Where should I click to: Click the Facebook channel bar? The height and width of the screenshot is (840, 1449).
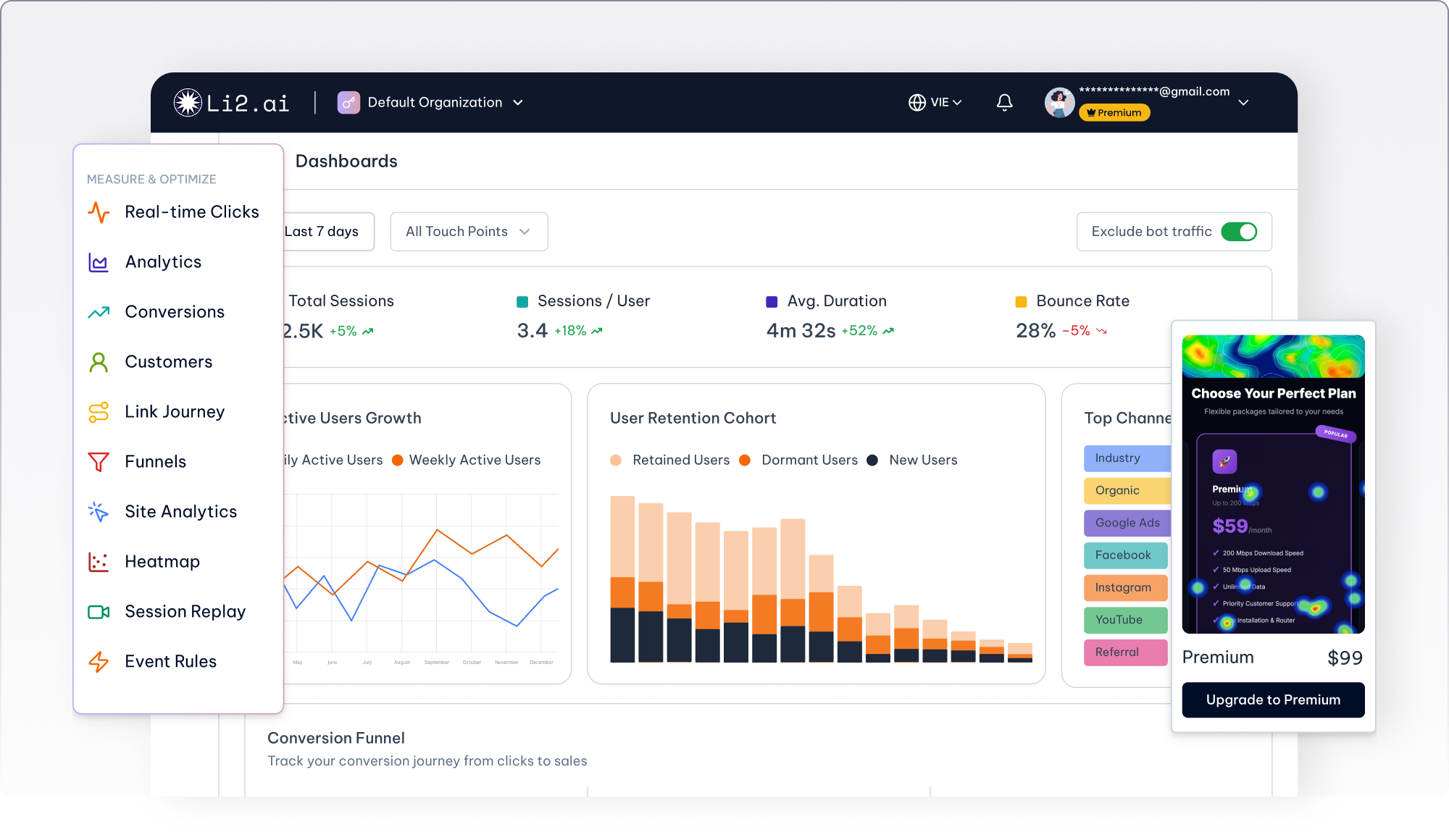1126,555
